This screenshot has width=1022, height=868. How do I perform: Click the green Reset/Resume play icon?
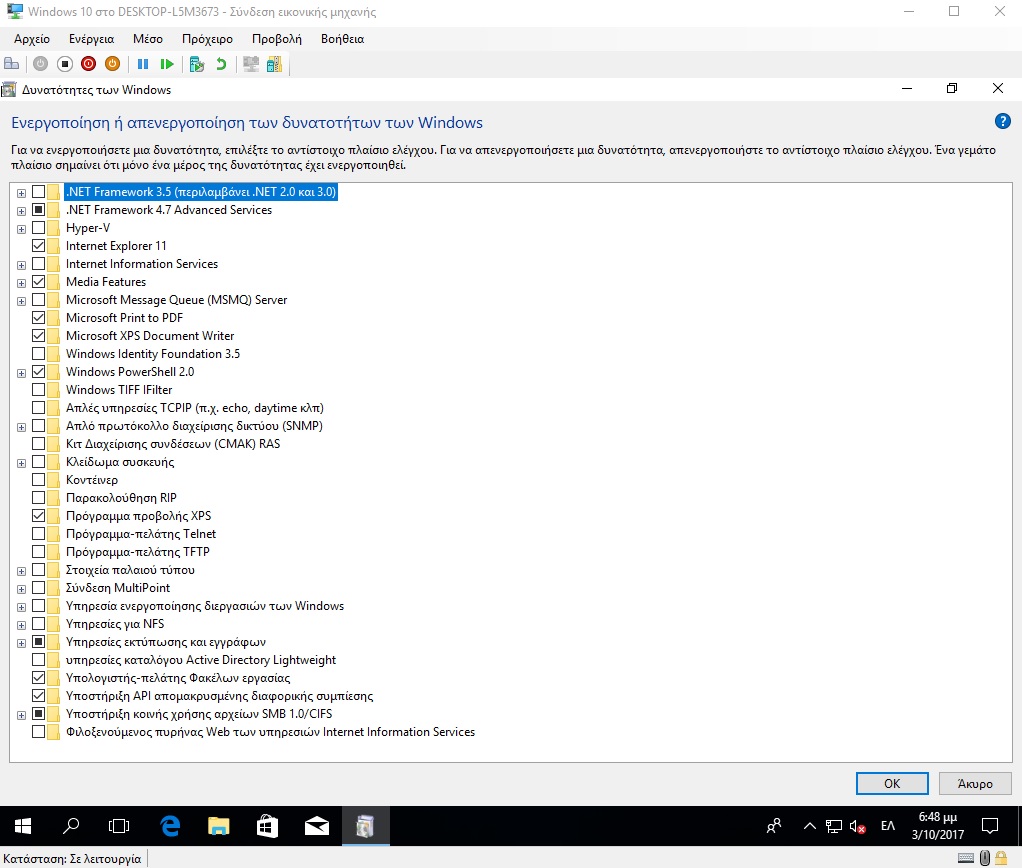(167, 64)
